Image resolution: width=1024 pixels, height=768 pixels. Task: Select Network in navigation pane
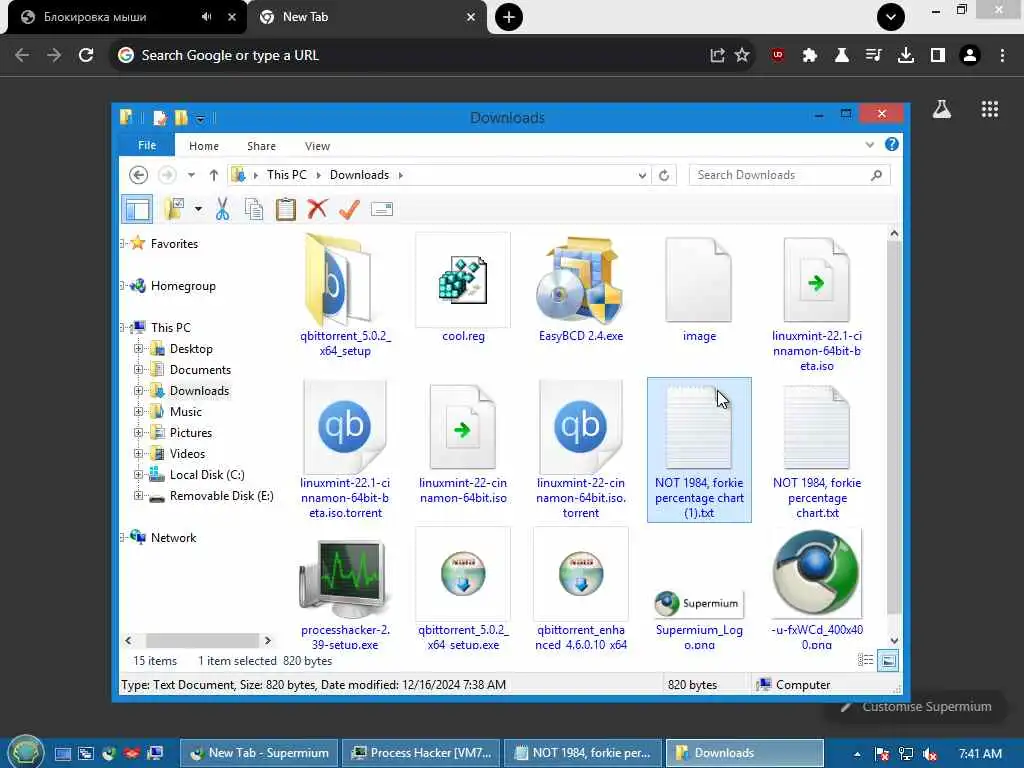tap(173, 537)
